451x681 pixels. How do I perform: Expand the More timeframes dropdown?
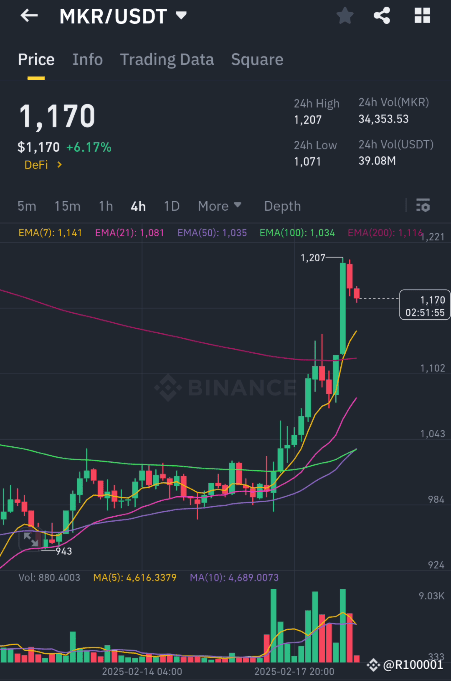coord(219,206)
